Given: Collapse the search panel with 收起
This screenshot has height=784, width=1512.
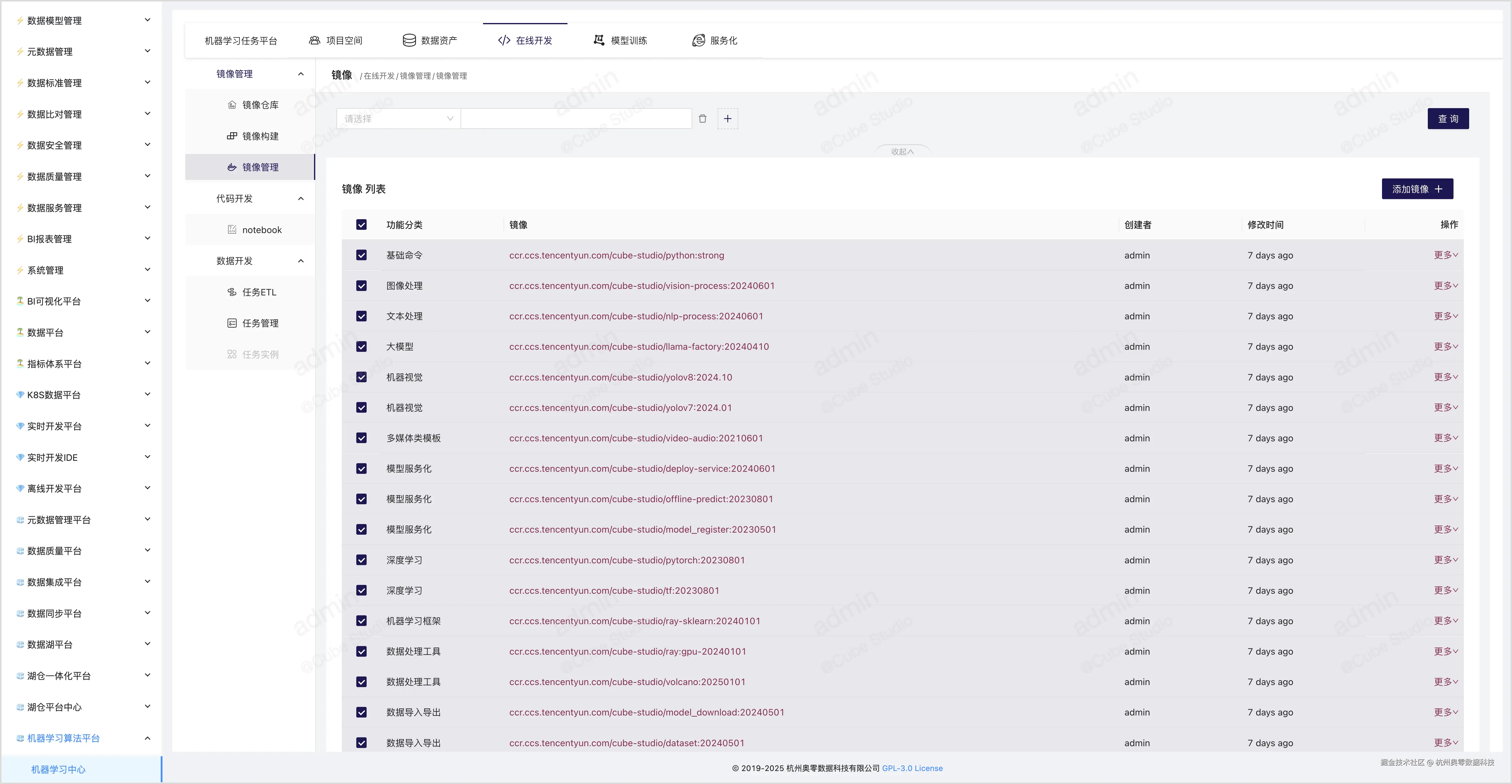Looking at the screenshot, I should click(902, 152).
